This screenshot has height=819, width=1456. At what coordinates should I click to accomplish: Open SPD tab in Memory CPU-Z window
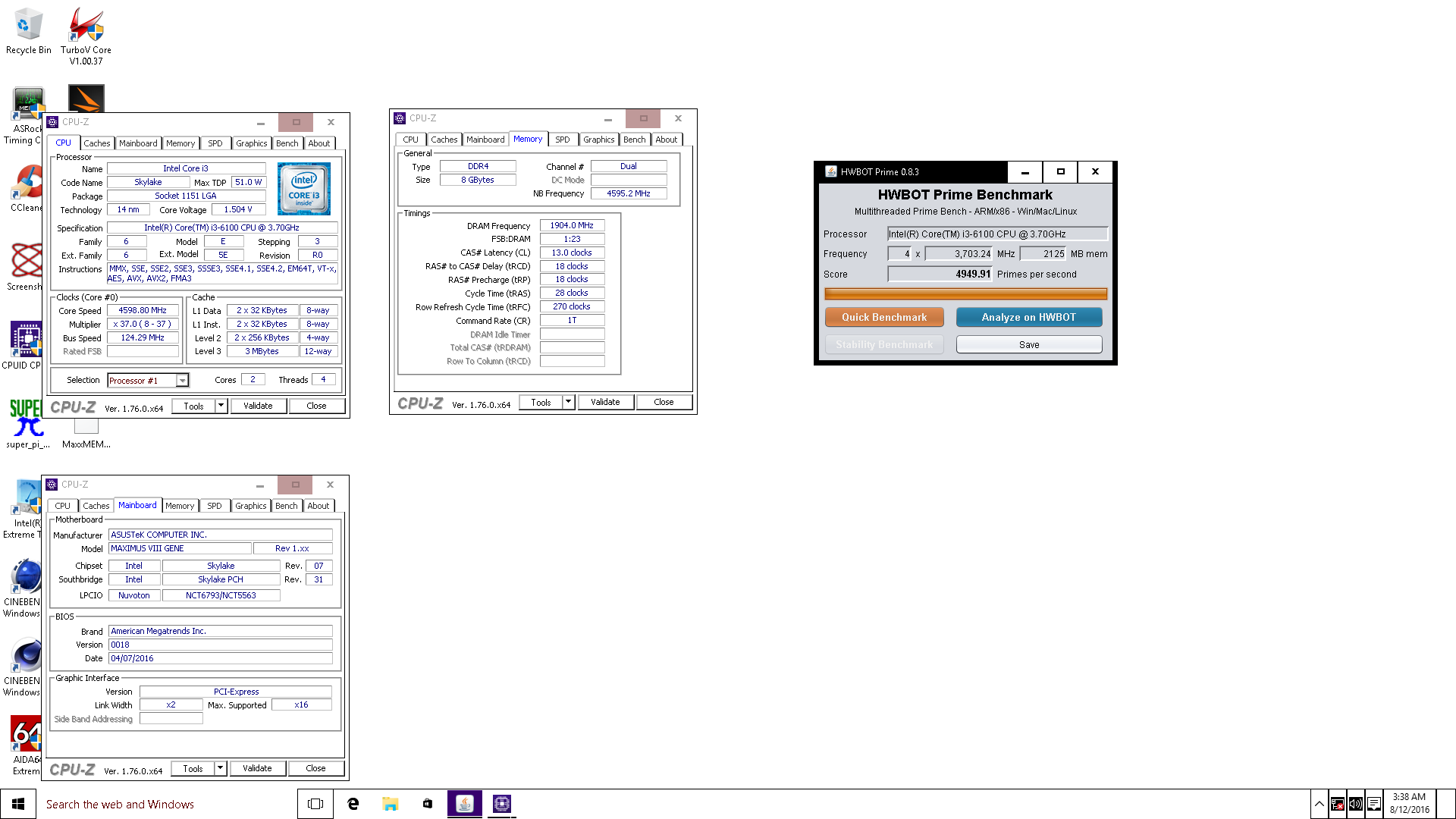[x=563, y=140]
